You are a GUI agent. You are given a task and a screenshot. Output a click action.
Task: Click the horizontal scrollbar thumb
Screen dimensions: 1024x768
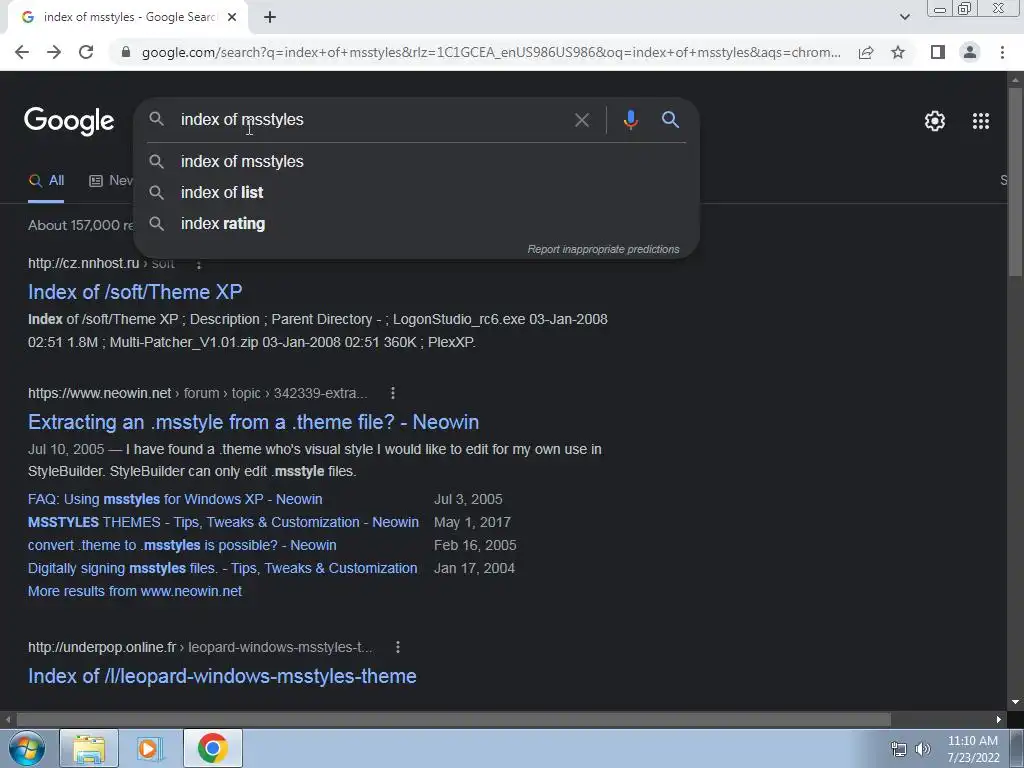[453, 719]
